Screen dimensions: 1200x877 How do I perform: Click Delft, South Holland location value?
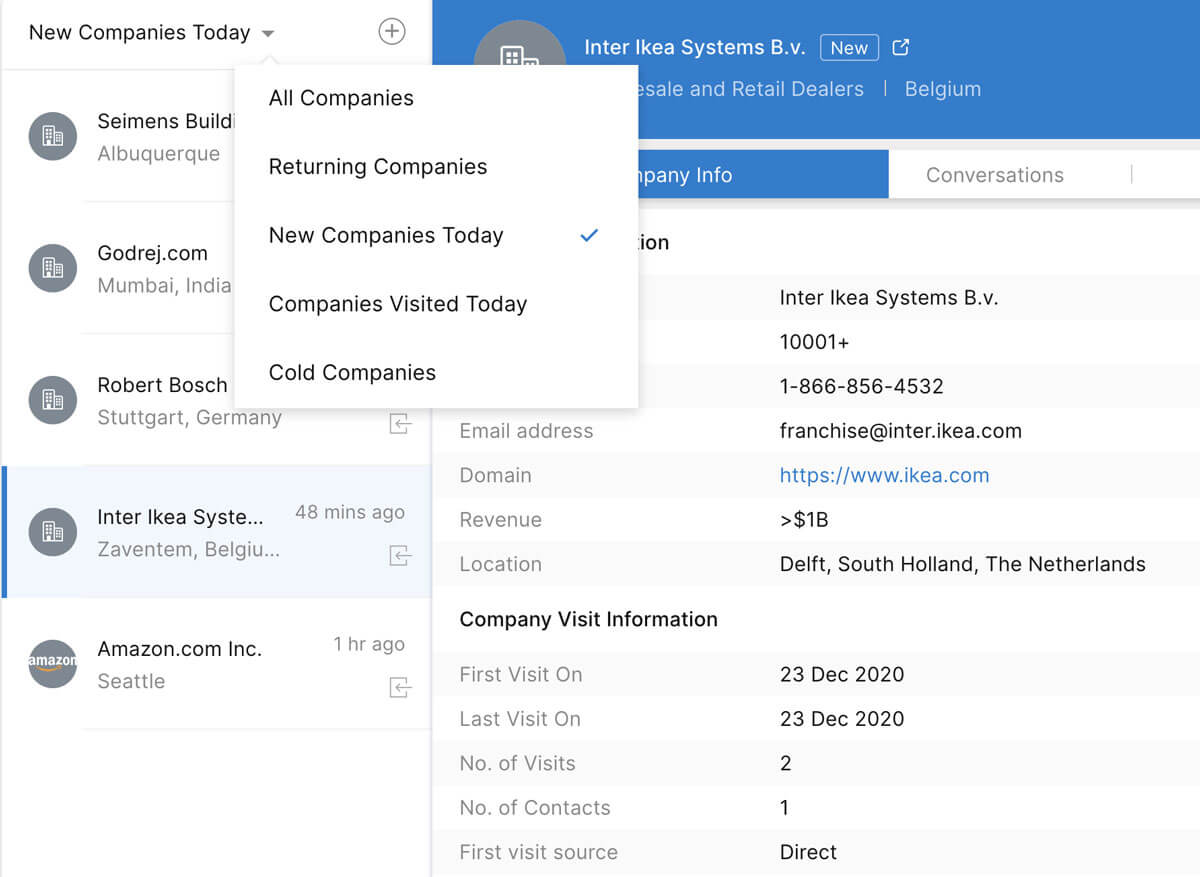click(962, 565)
